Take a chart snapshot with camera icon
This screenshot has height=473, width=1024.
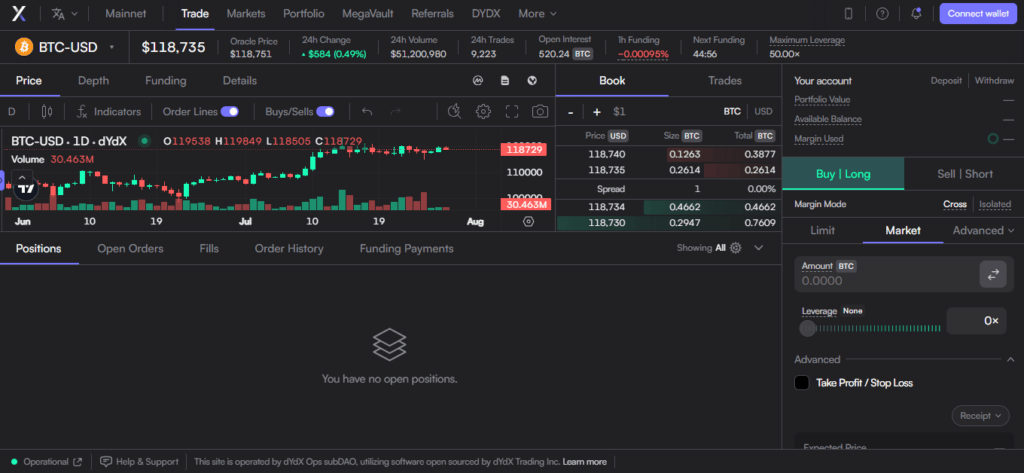pos(540,112)
